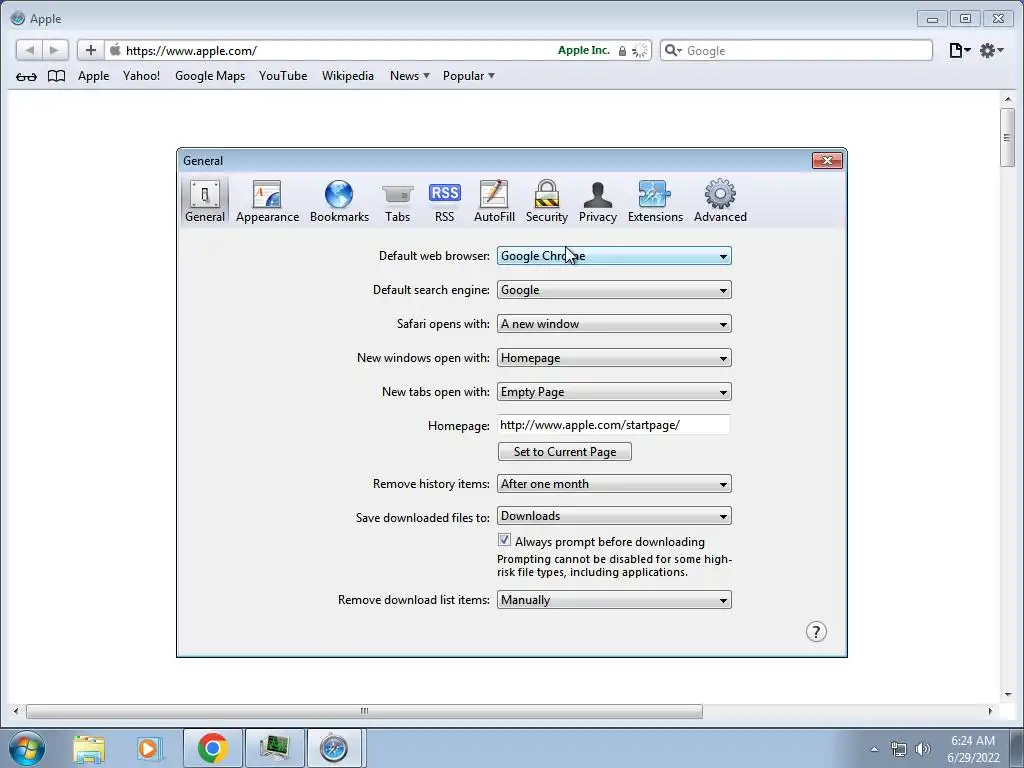Show hidden tray icons arrow
This screenshot has height=768, width=1024.
pyautogui.click(x=874, y=749)
